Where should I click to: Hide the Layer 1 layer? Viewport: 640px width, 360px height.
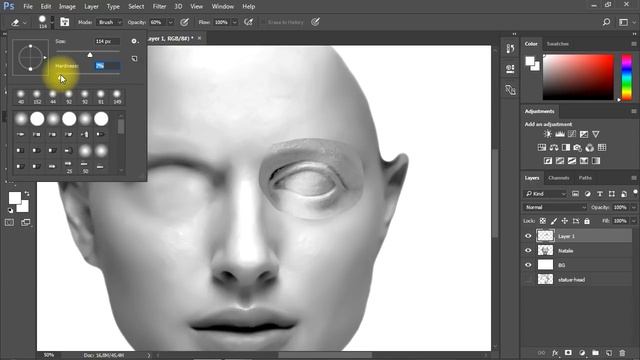[528, 236]
